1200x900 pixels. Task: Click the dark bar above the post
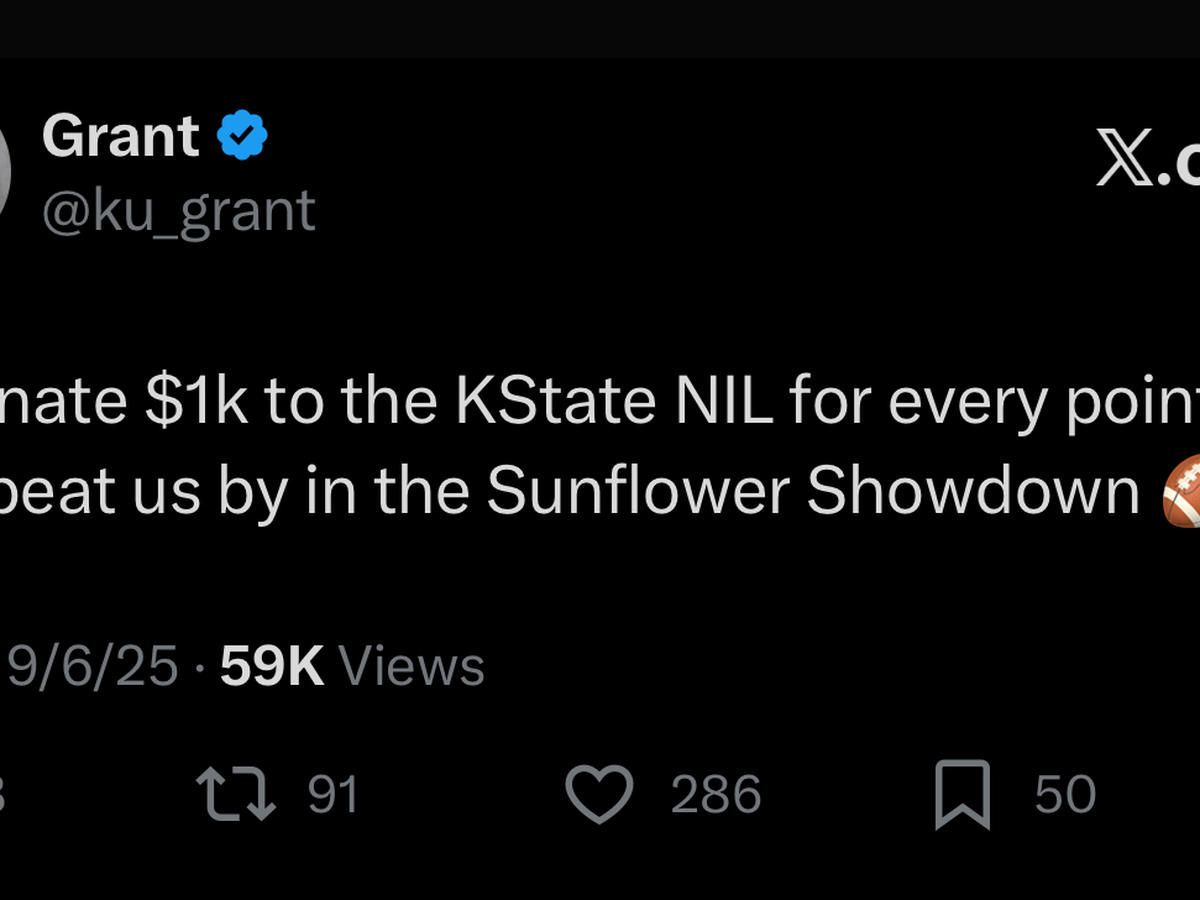pyautogui.click(x=600, y=28)
